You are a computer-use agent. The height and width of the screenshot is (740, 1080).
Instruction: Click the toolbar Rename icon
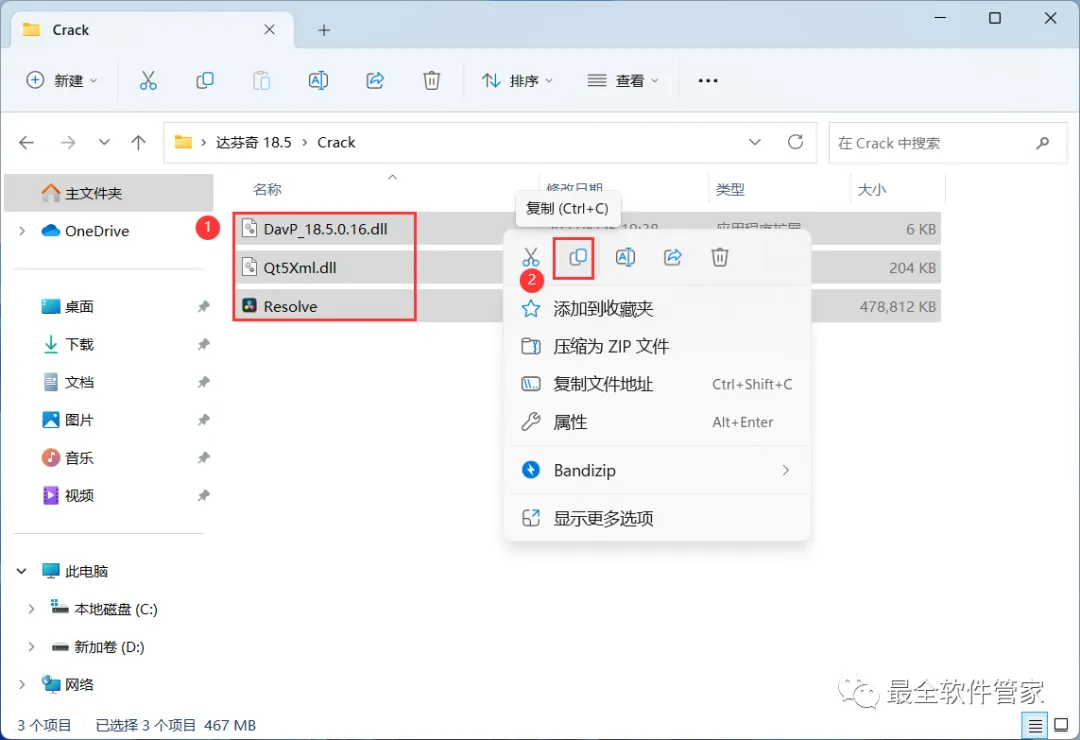click(x=318, y=81)
